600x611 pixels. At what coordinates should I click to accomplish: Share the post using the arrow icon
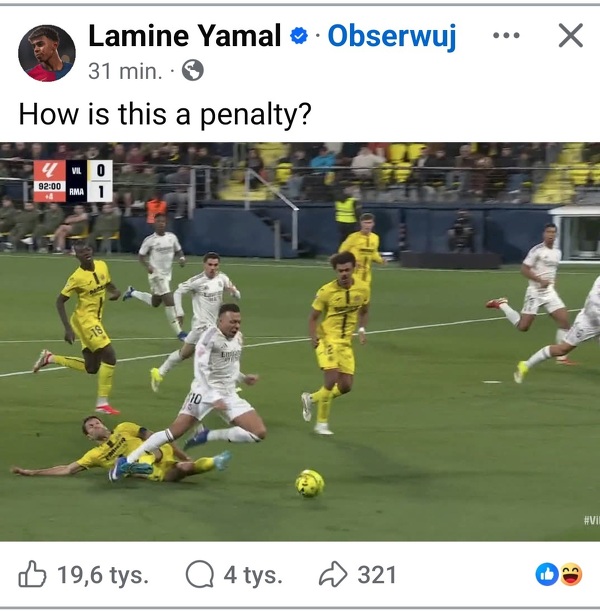click(333, 574)
